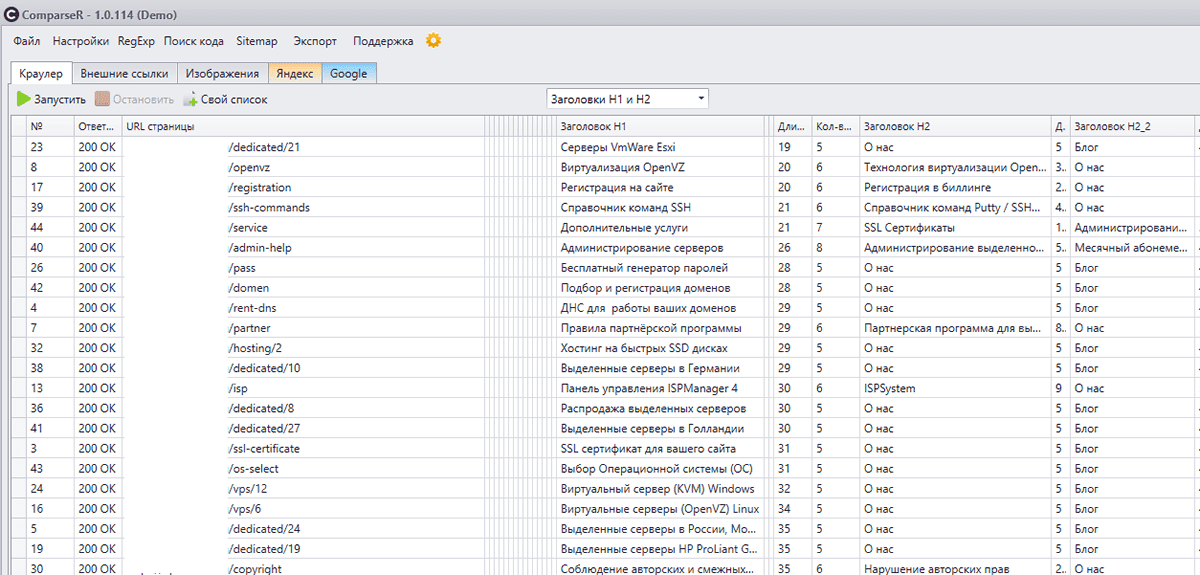Open Свой список via its plus icon
The image size is (1200, 575).
(190, 99)
